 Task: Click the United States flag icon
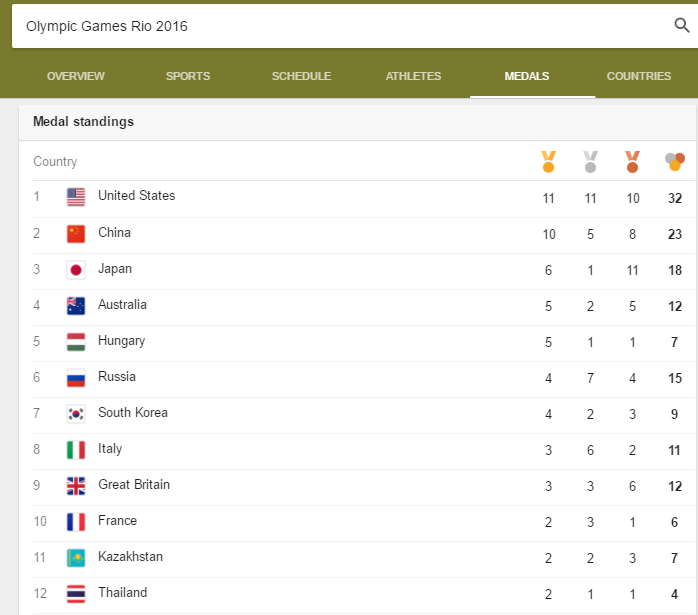click(76, 197)
